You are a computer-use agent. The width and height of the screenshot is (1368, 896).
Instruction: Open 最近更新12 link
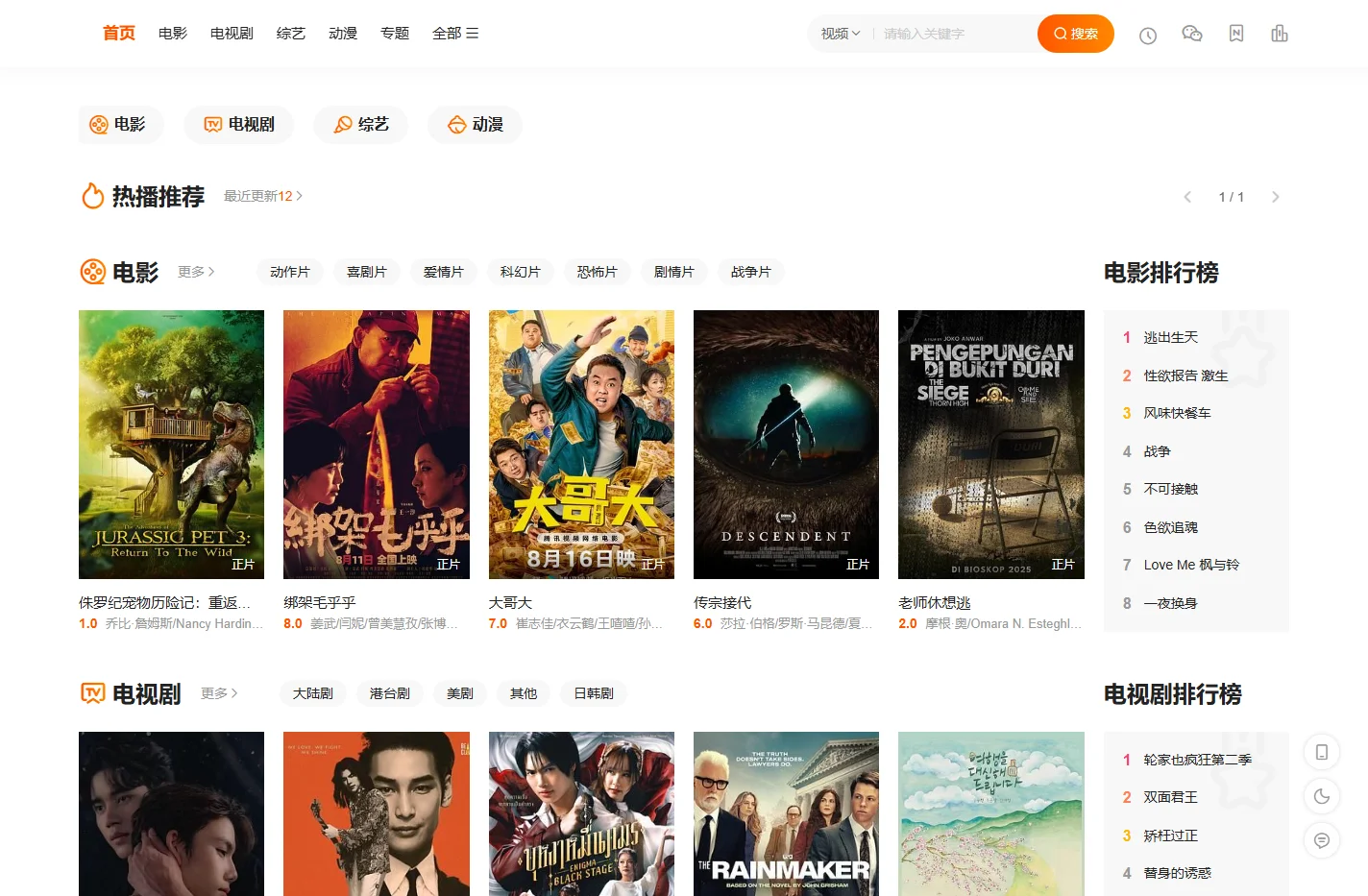click(262, 196)
